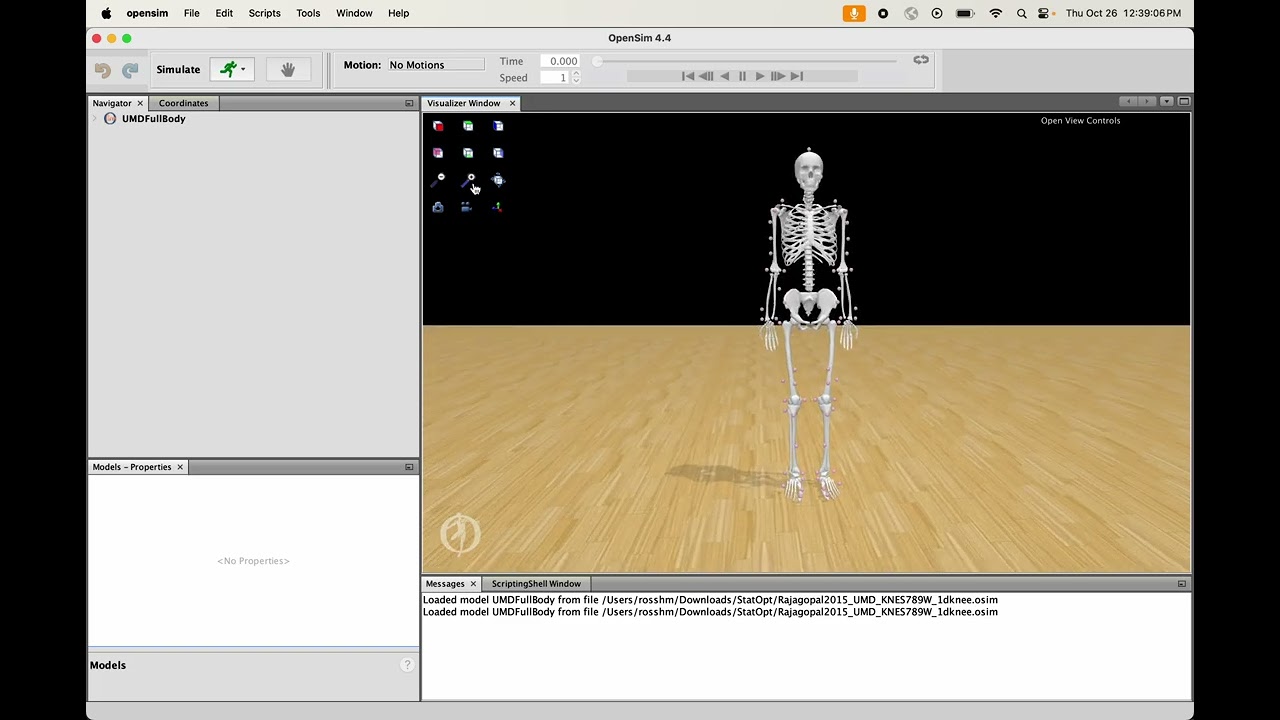
Task: Show the opened documents list dropdown
Action: 1166,102
